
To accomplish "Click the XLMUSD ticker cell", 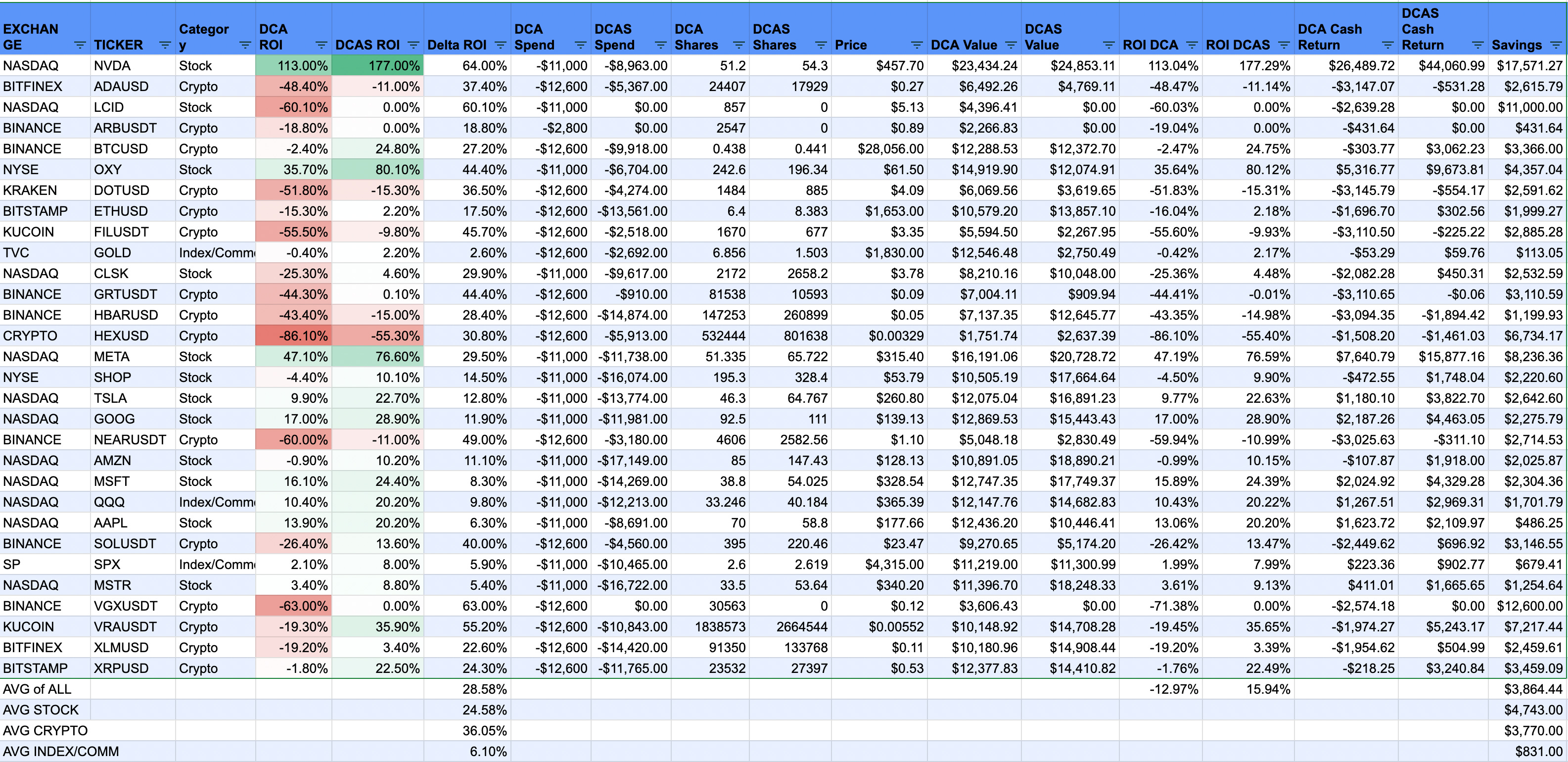I will point(133,648).
